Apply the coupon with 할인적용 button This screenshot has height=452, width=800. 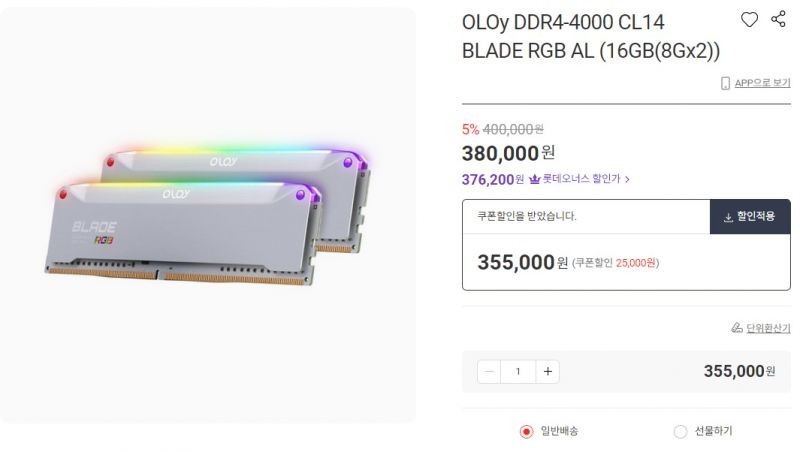click(x=750, y=217)
